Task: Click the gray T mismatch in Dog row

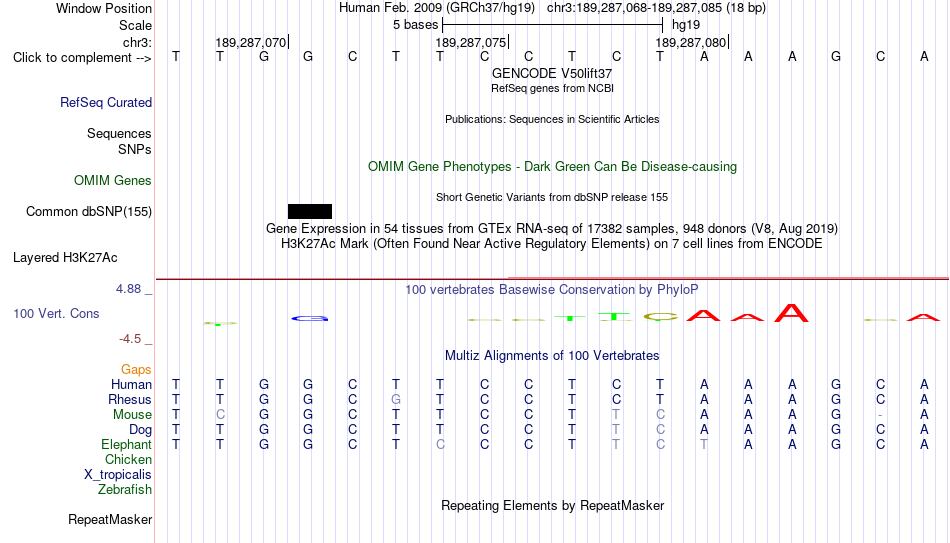Action: point(616,430)
